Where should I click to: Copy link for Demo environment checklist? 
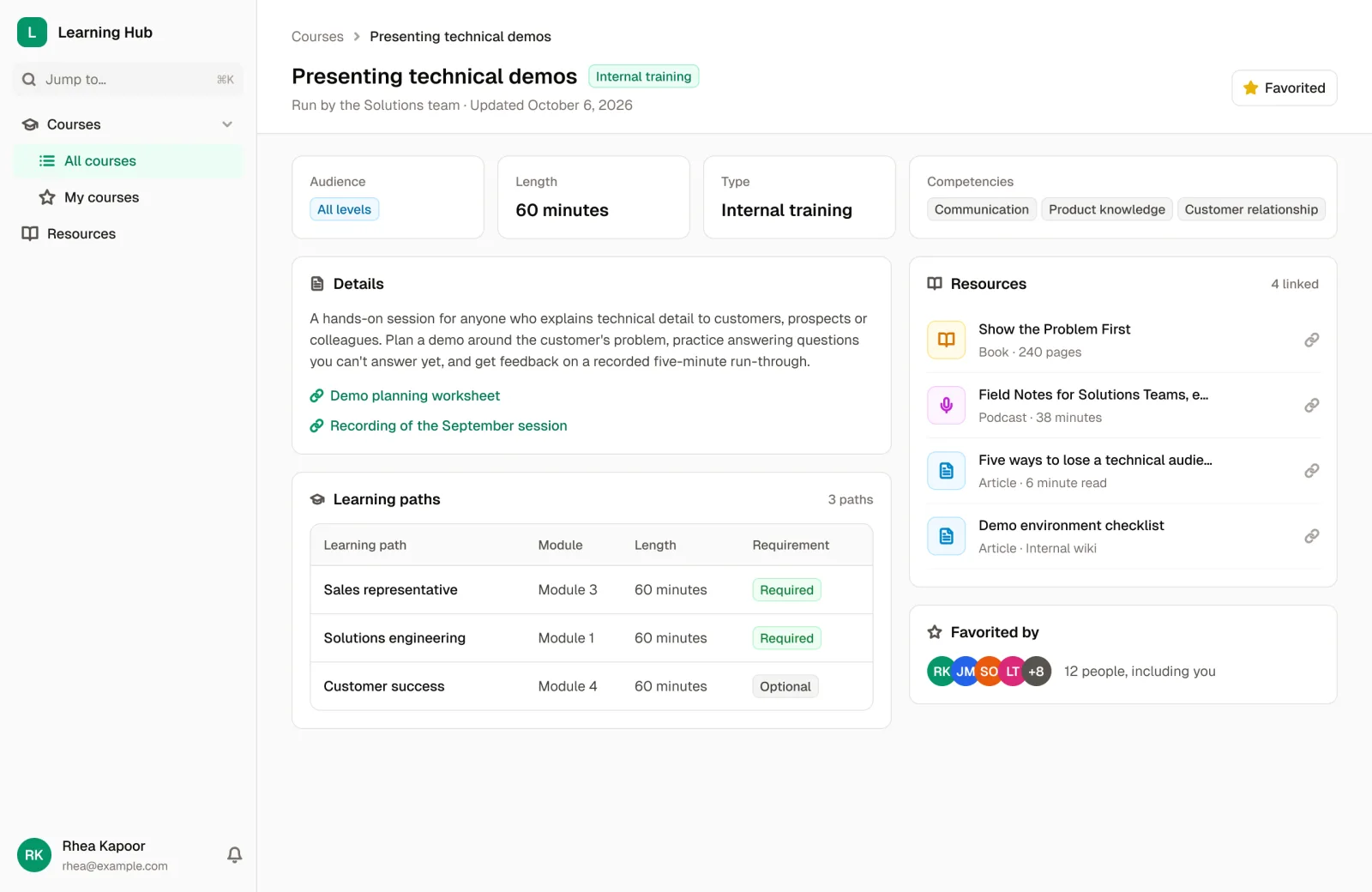[1311, 536]
